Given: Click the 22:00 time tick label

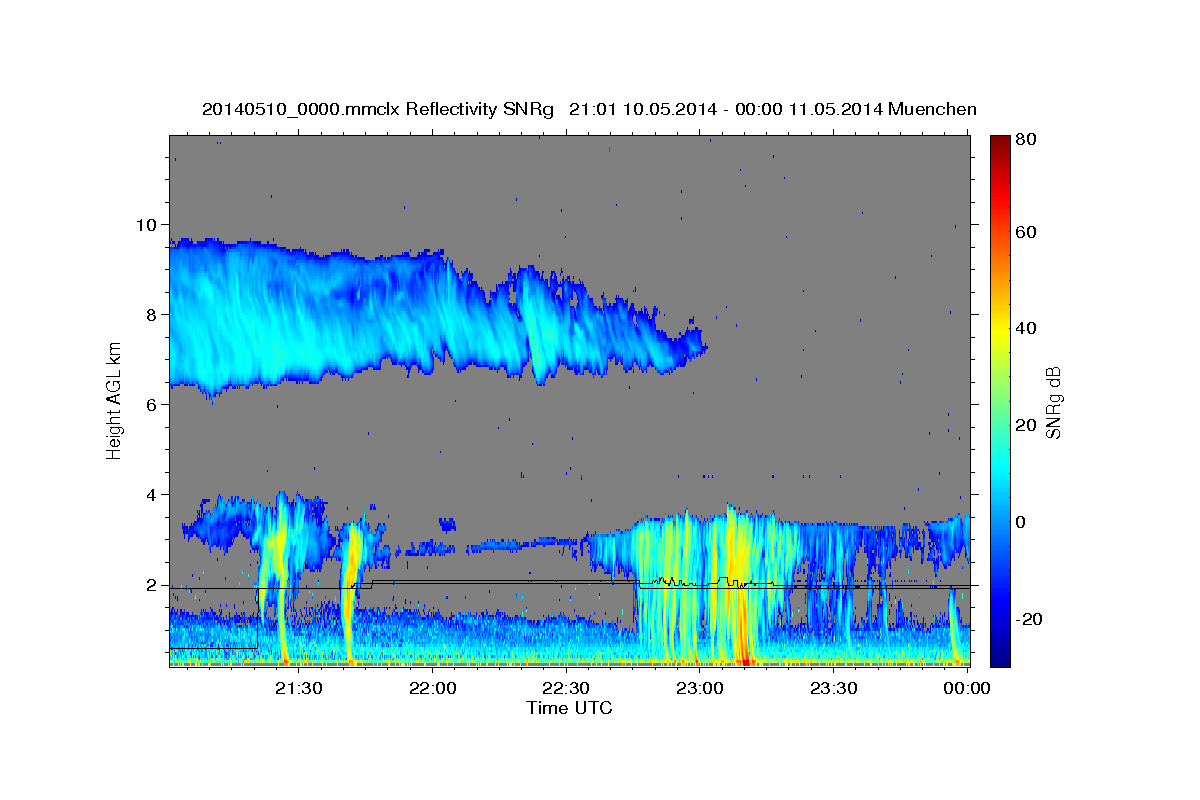Looking at the screenshot, I should (x=433, y=688).
